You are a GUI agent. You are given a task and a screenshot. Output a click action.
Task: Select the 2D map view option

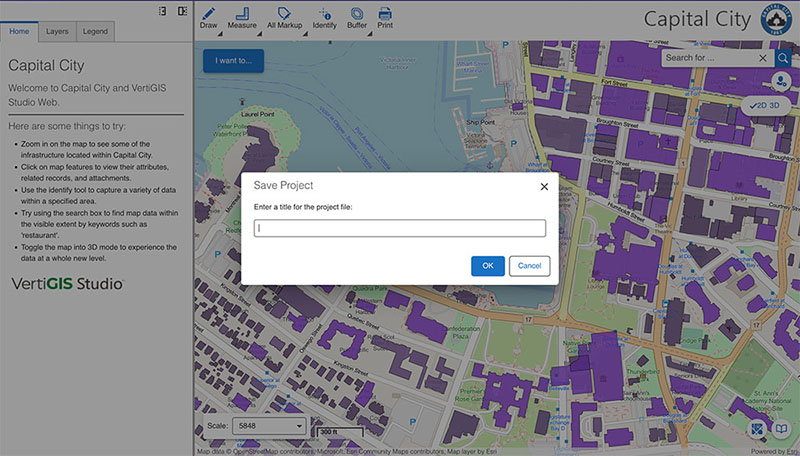click(758, 106)
